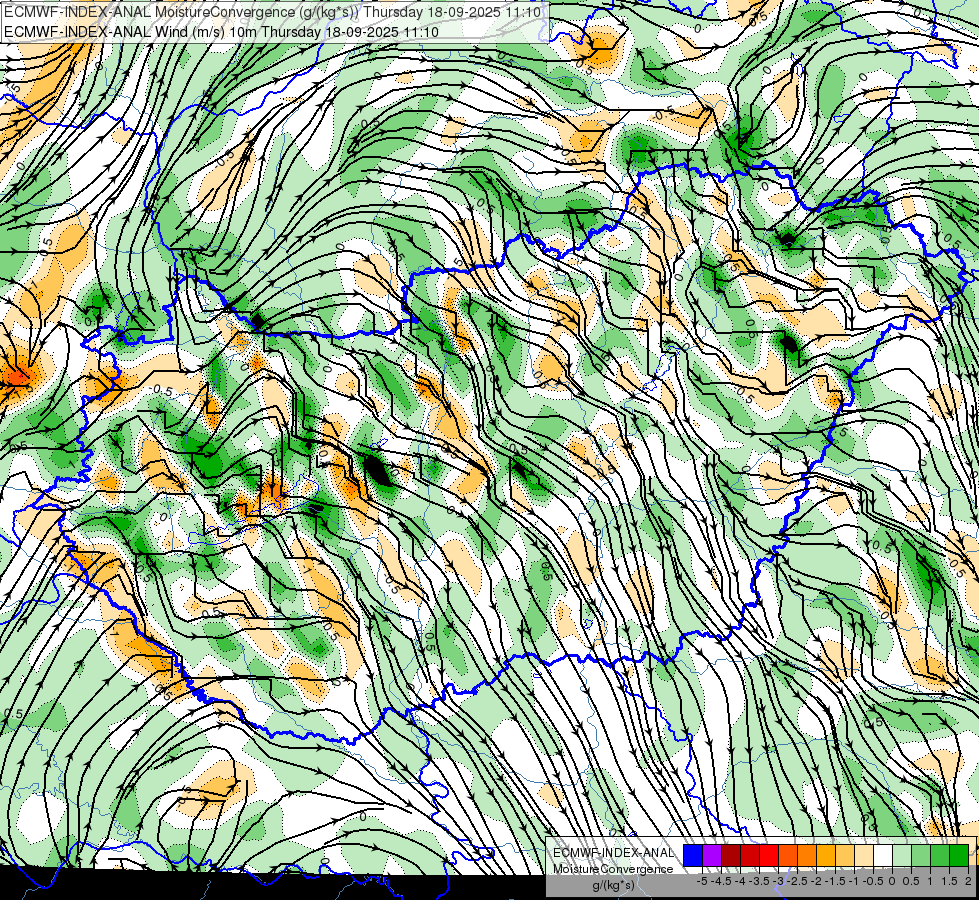The image size is (979, 900).
Task: Click the -2.5 legend tick label
Action: coord(797,881)
